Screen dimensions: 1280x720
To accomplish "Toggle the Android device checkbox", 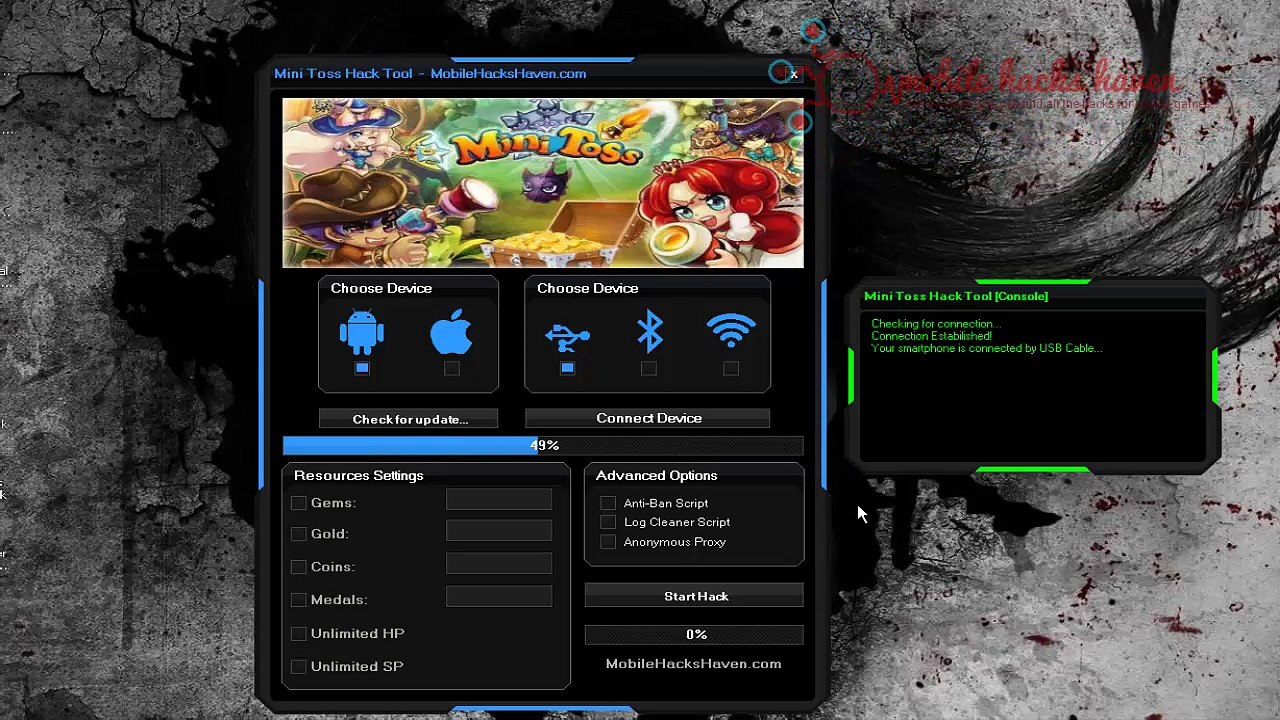I will [x=362, y=368].
